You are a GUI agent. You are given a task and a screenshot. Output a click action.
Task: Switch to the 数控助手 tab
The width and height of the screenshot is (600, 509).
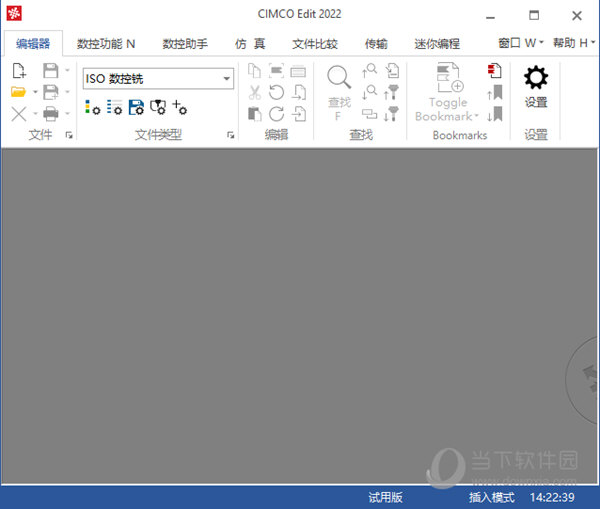tap(185, 44)
